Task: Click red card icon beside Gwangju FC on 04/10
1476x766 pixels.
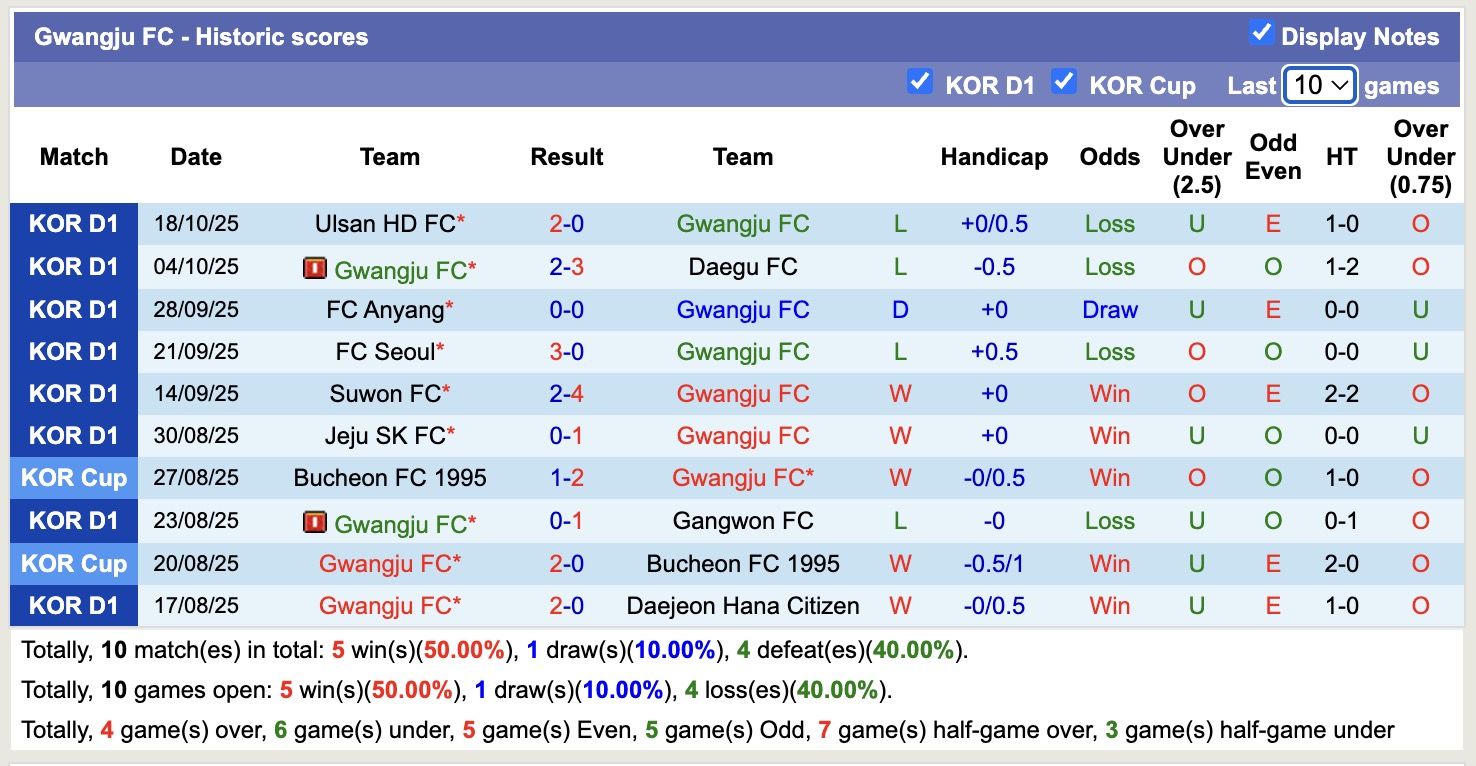Action: tap(313, 267)
